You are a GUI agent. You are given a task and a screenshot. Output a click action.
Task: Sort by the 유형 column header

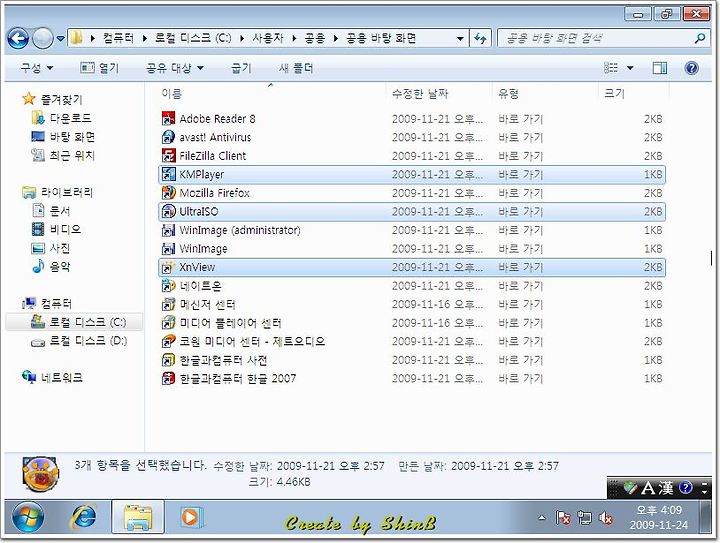[546, 94]
